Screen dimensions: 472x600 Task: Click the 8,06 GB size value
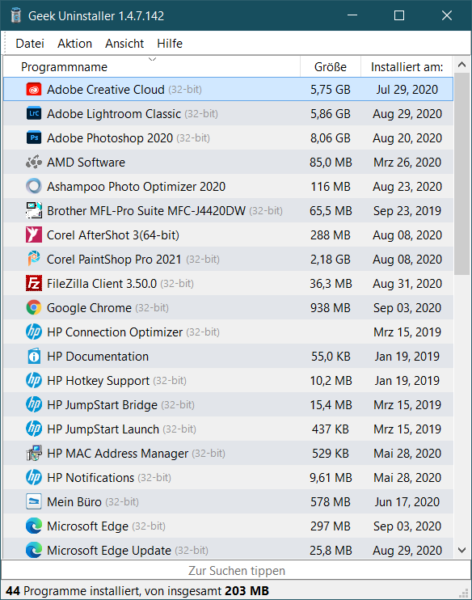click(330, 138)
